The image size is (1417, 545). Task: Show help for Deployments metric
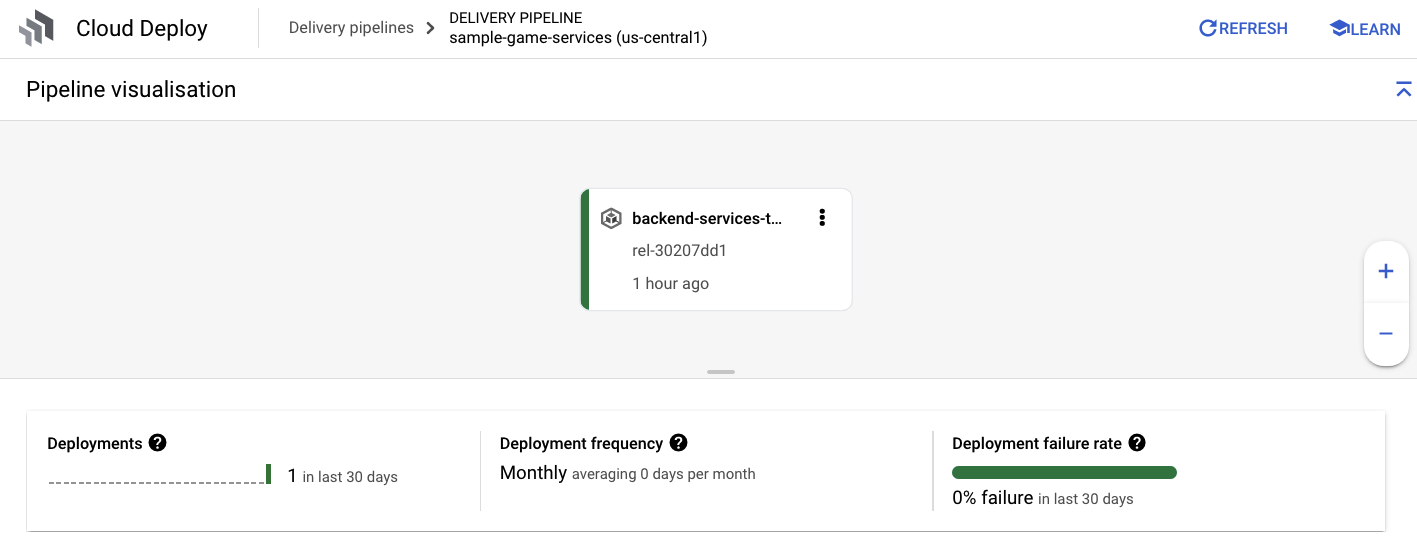pos(157,443)
